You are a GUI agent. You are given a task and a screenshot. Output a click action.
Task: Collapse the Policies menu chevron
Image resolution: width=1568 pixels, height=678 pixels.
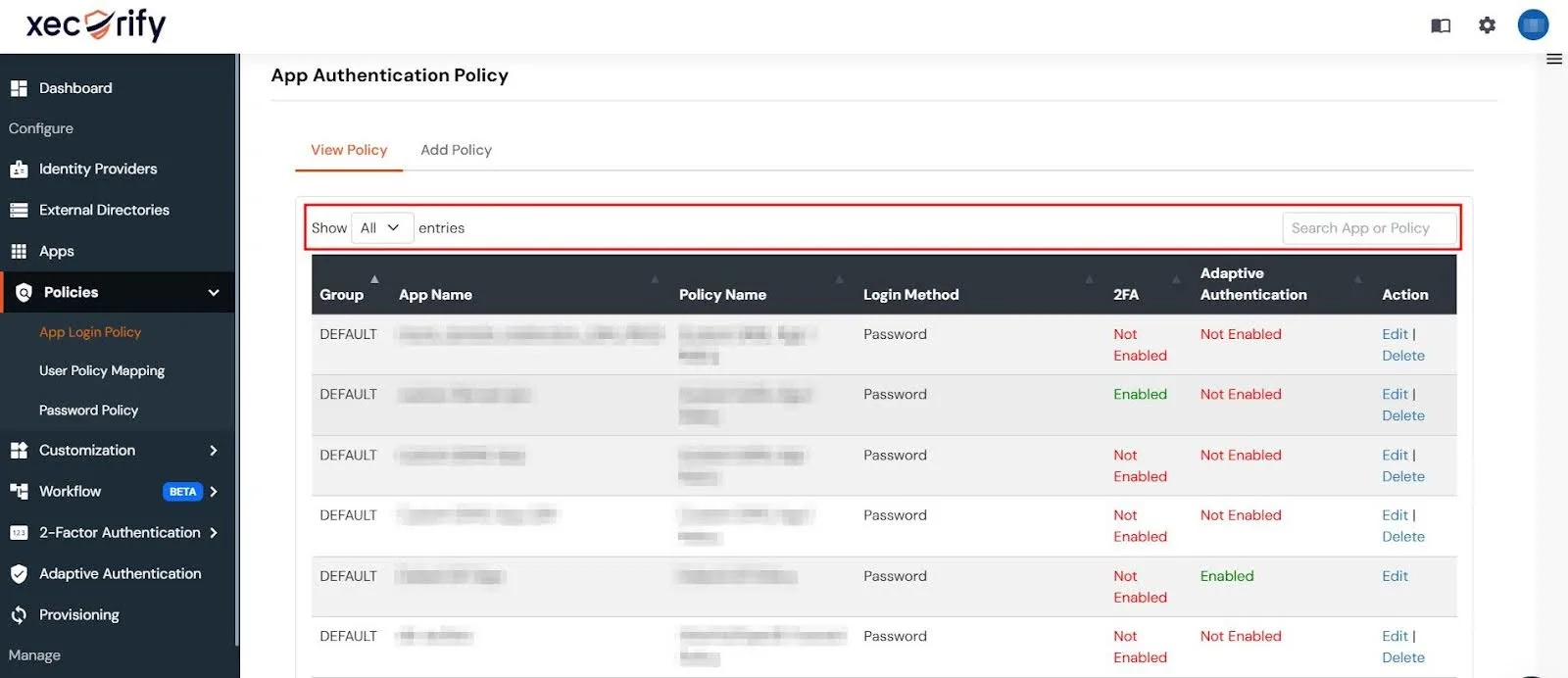(x=214, y=292)
